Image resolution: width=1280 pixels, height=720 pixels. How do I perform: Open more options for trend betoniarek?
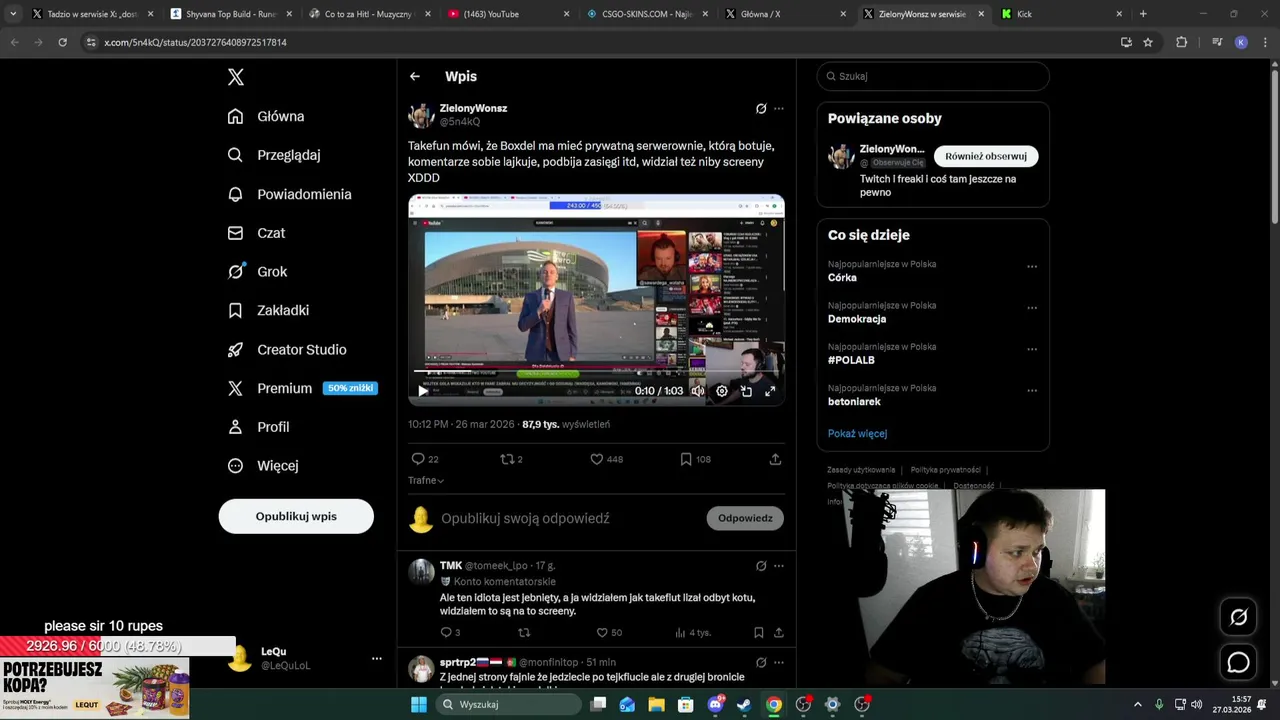(1032, 390)
